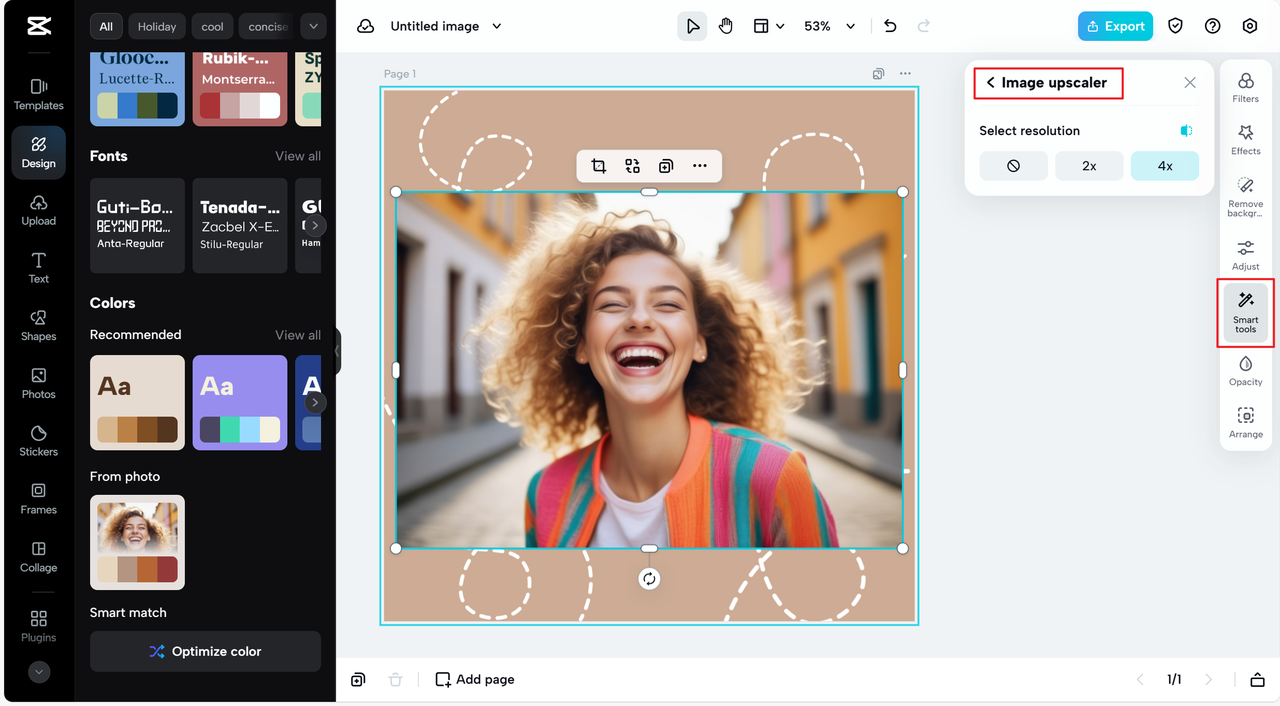Redo the last action
This screenshot has width=1280, height=706.
point(924,26)
